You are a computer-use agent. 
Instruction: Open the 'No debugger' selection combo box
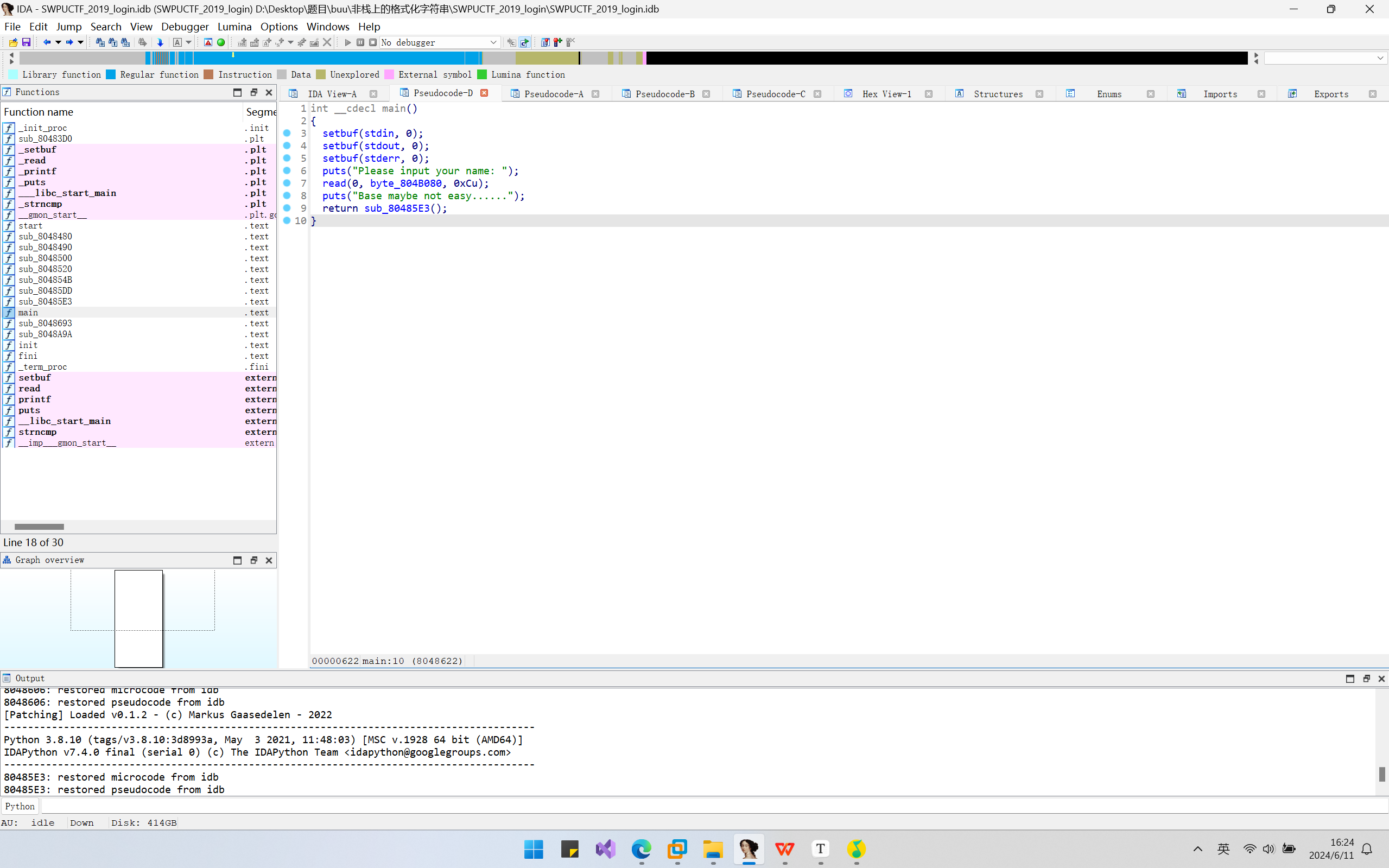point(440,42)
